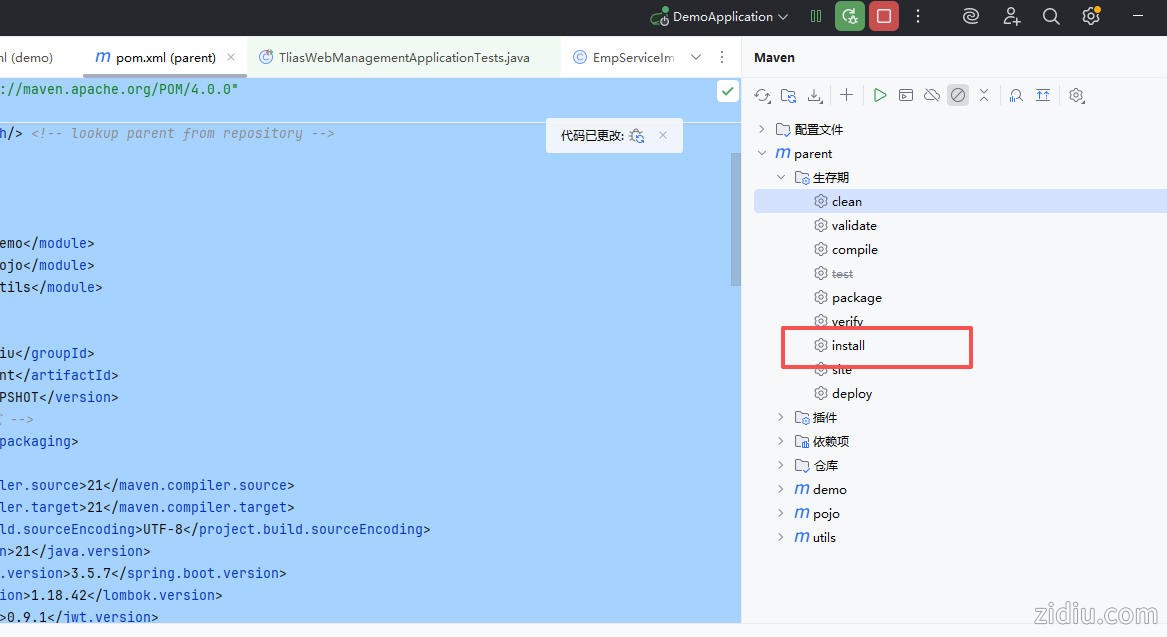Viewport: 1167px width, 637px height.
Task: Add a Maven project with plus icon
Action: pos(846,95)
